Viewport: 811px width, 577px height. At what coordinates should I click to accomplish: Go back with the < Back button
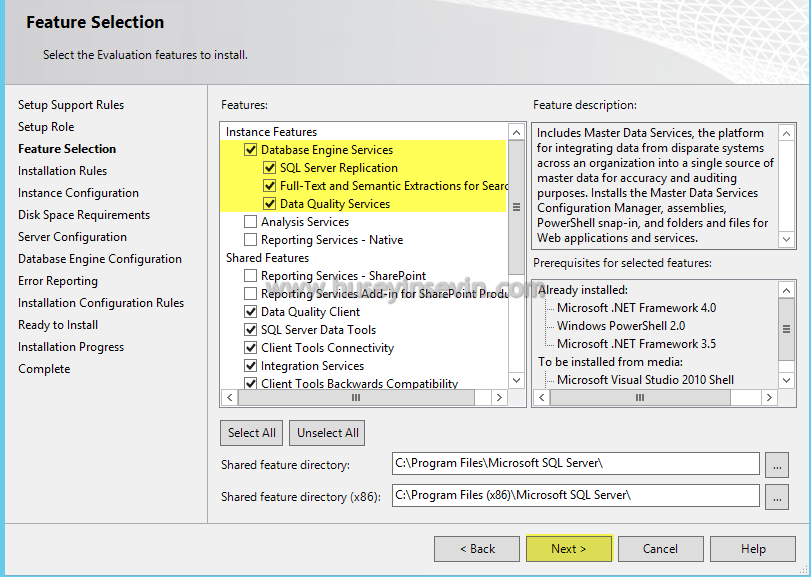pos(477,549)
